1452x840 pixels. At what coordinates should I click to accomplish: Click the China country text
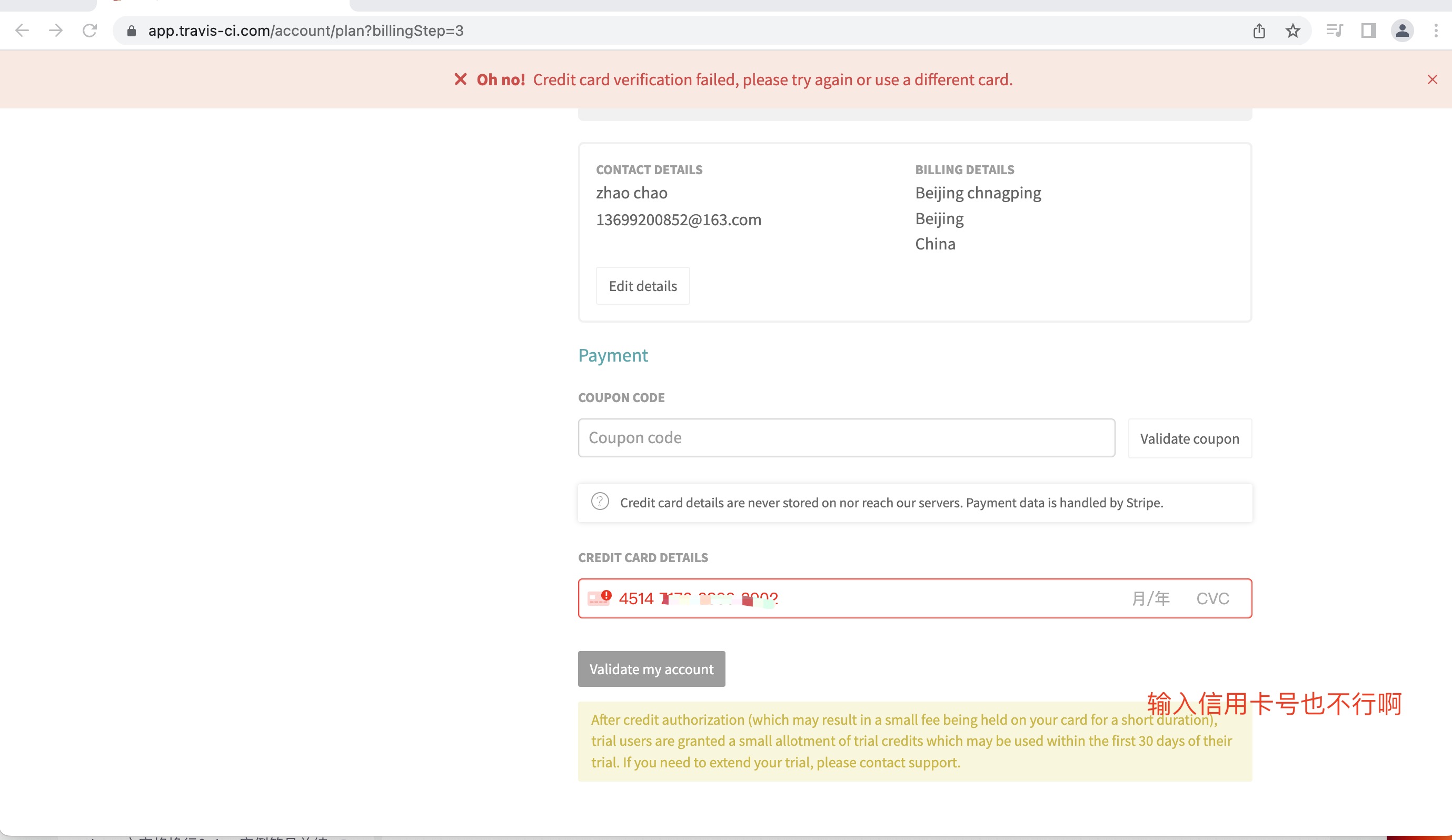935,244
